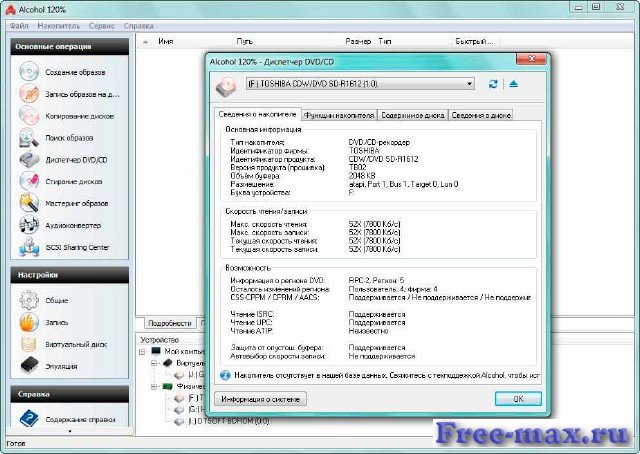
Task: Click the Быстрый column header
Action: (x=474, y=41)
